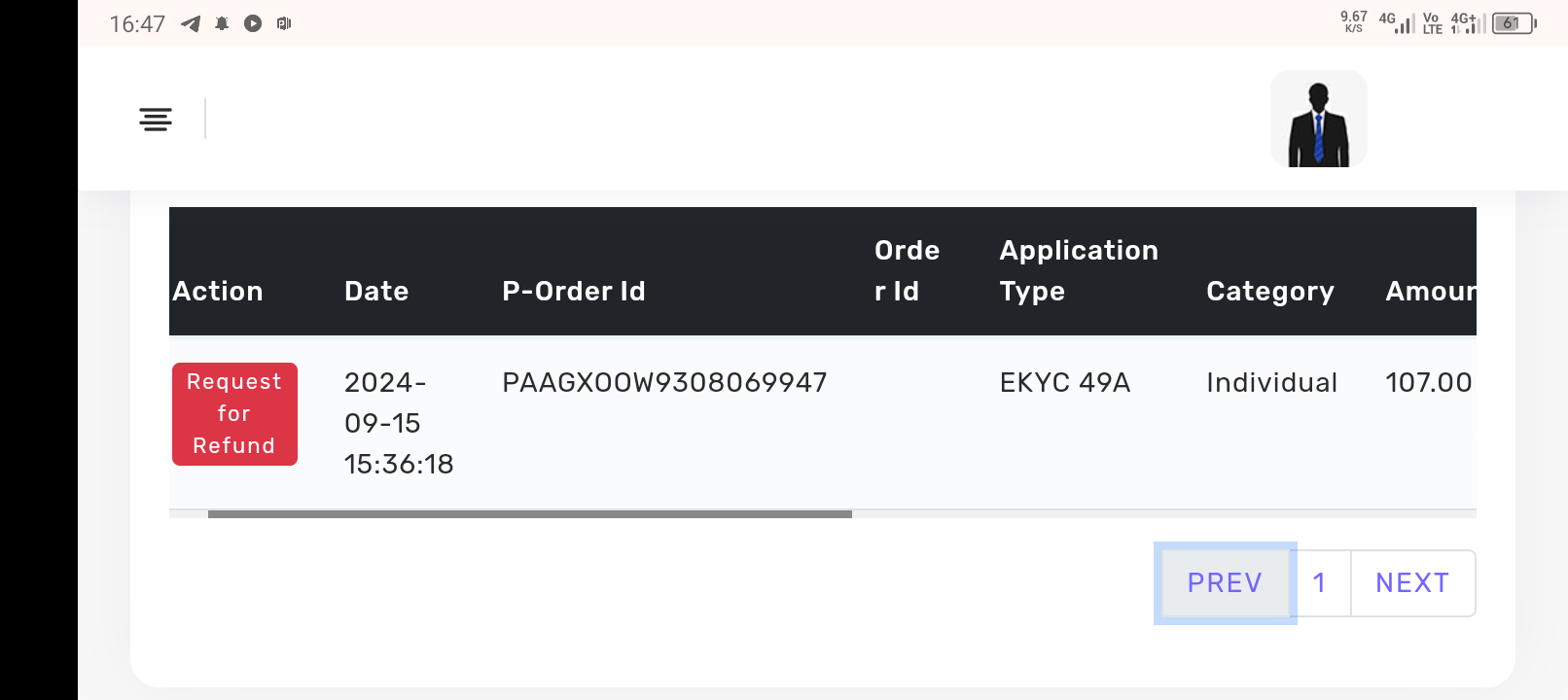Tap the Telegram notification icon in status bar
This screenshot has height=700, width=1568.
coord(191,23)
